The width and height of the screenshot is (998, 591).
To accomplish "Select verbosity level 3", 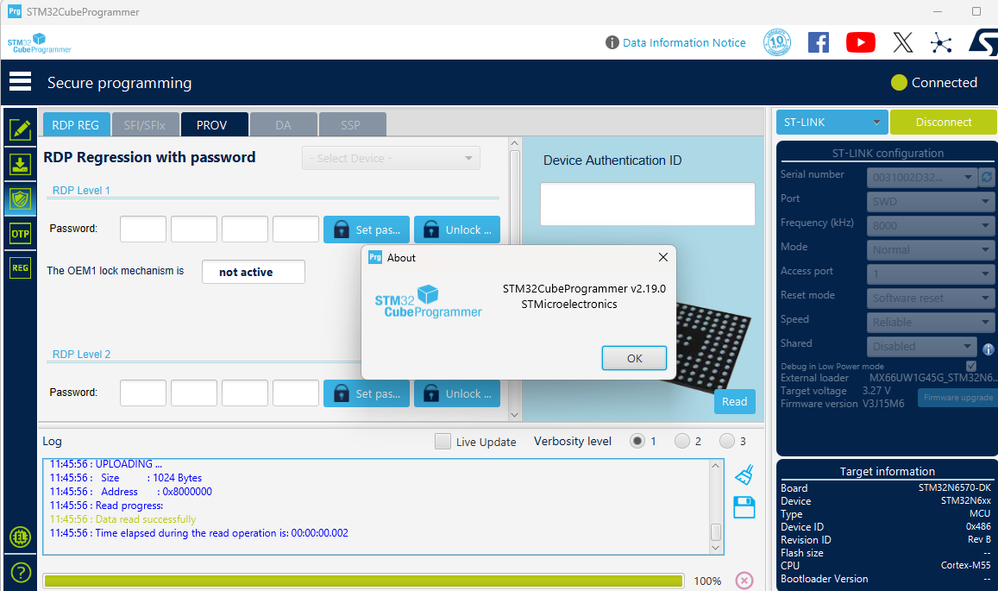I will pyautogui.click(x=726, y=441).
